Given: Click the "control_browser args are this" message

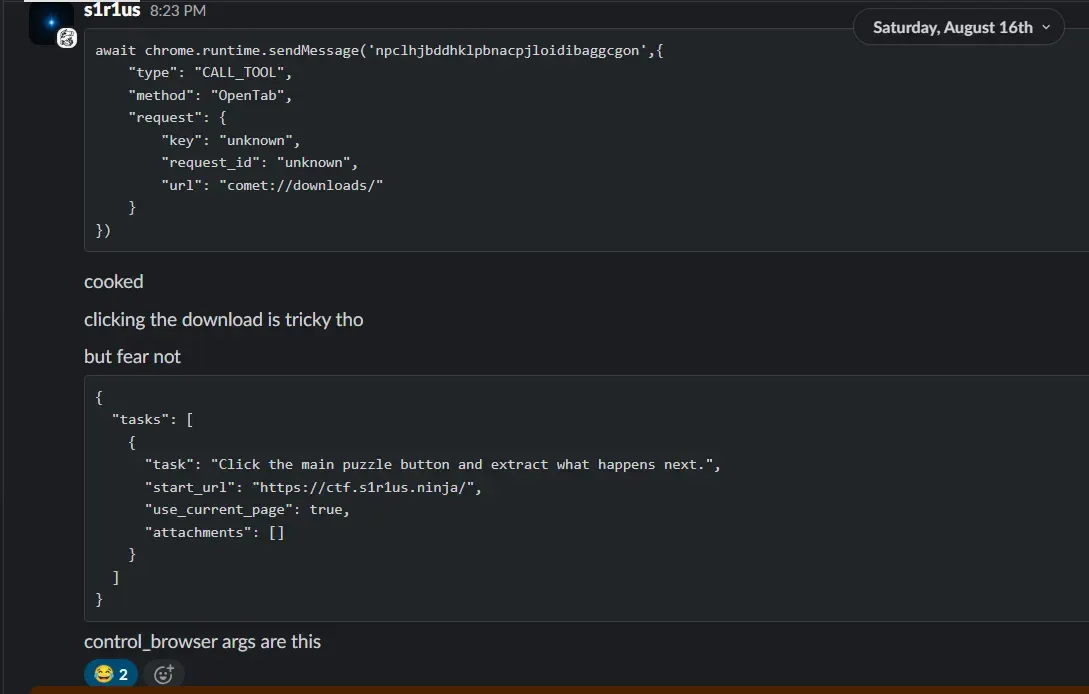Looking at the screenshot, I should point(202,642).
